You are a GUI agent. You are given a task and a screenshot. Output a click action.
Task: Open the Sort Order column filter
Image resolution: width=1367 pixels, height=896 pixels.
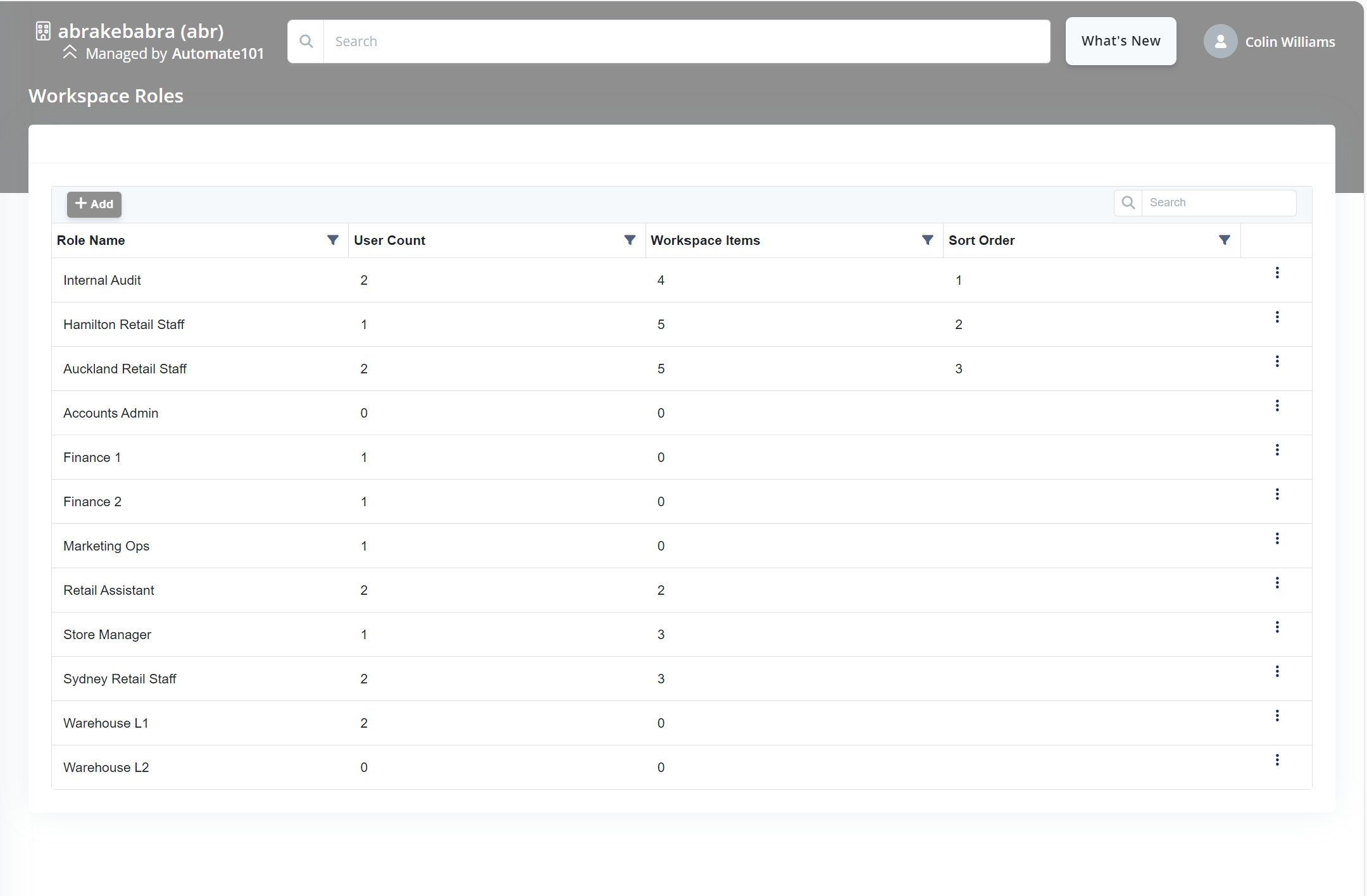[x=1225, y=240]
